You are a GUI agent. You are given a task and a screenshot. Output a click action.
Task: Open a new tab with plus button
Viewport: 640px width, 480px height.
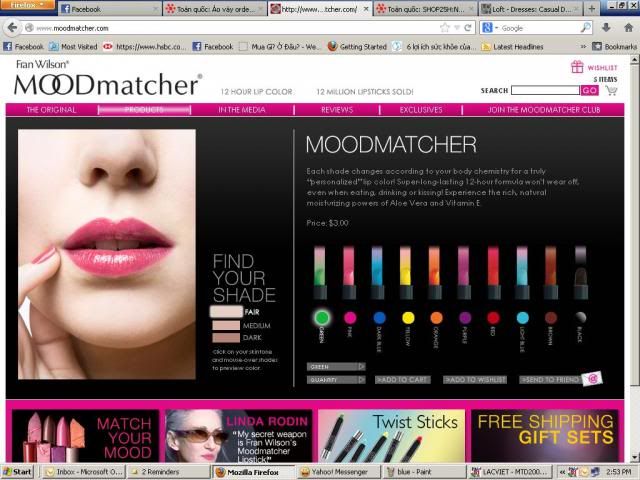point(592,8)
